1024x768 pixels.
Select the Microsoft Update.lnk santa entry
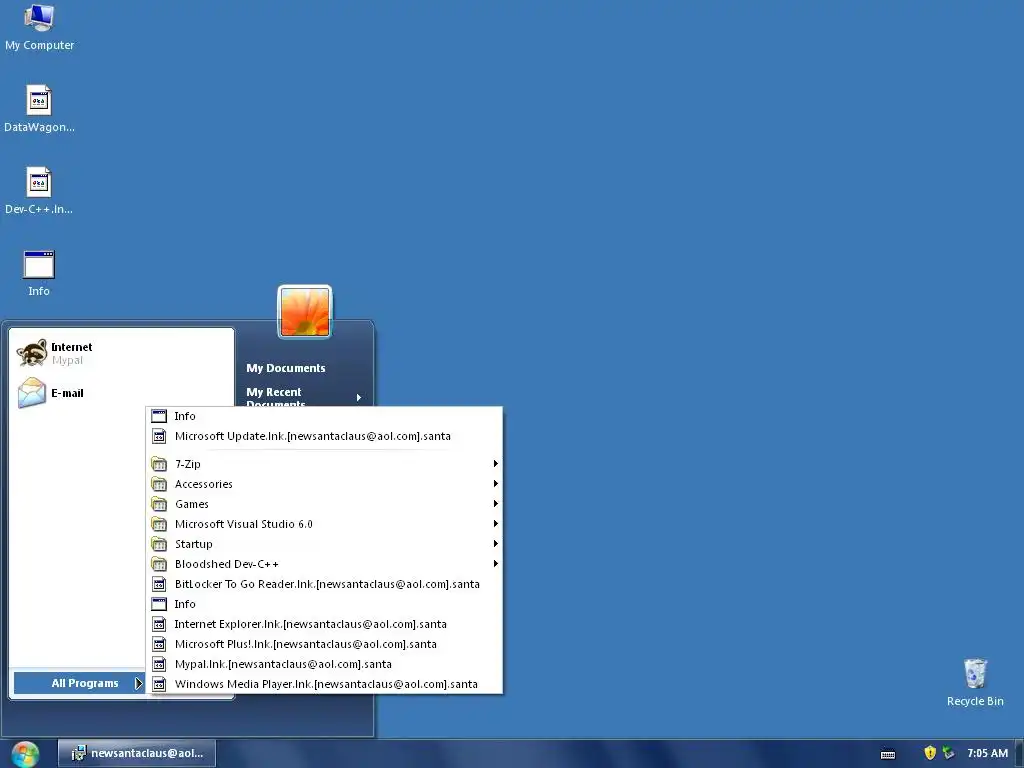(x=325, y=436)
